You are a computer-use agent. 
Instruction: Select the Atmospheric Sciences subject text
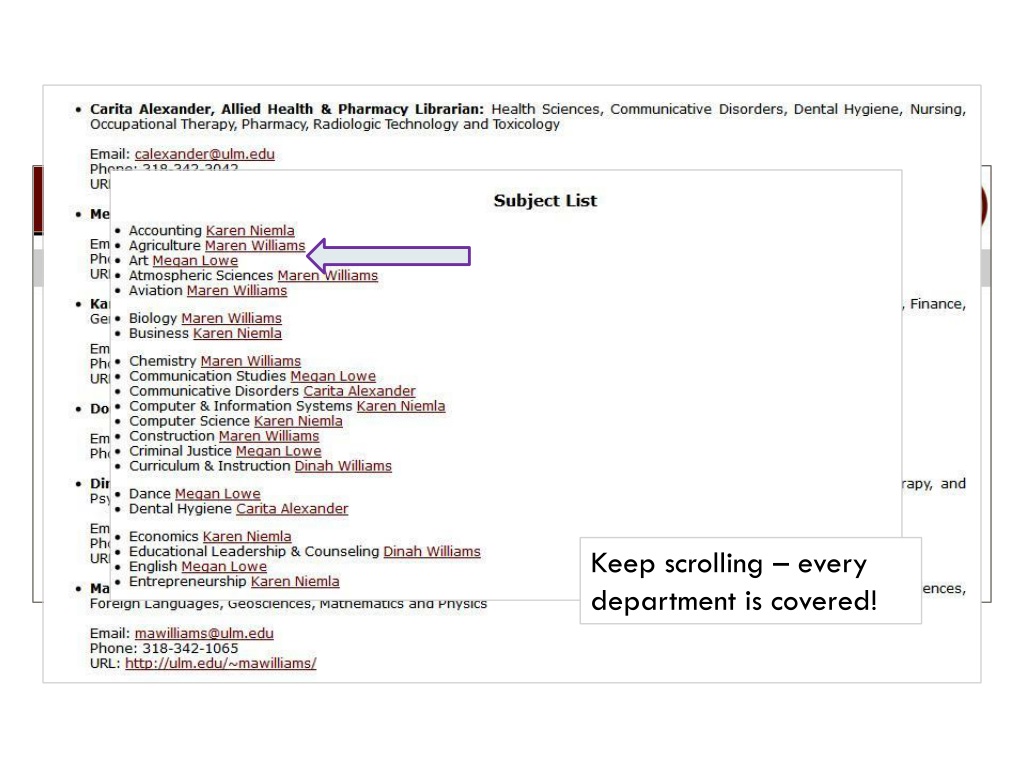pyautogui.click(x=201, y=276)
